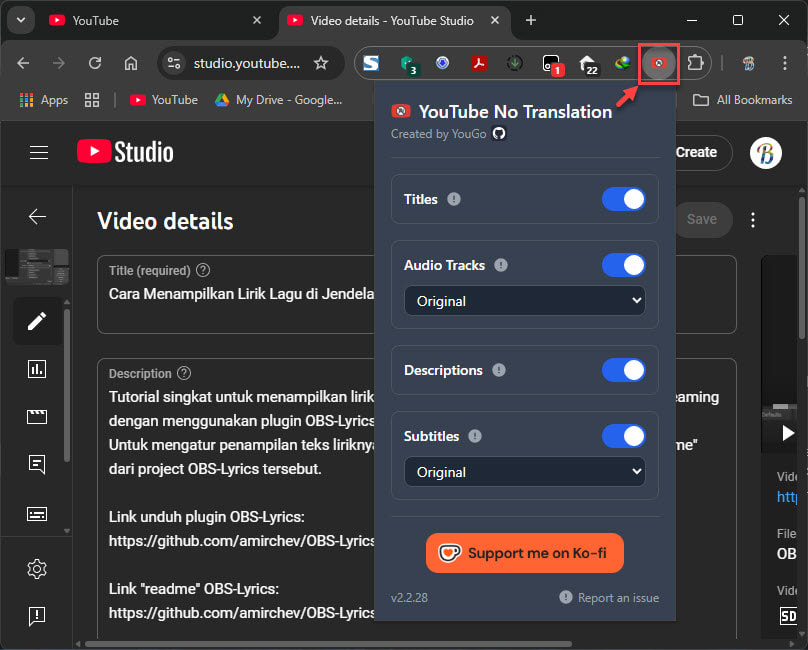Open the All Bookmarks folder

743,100
